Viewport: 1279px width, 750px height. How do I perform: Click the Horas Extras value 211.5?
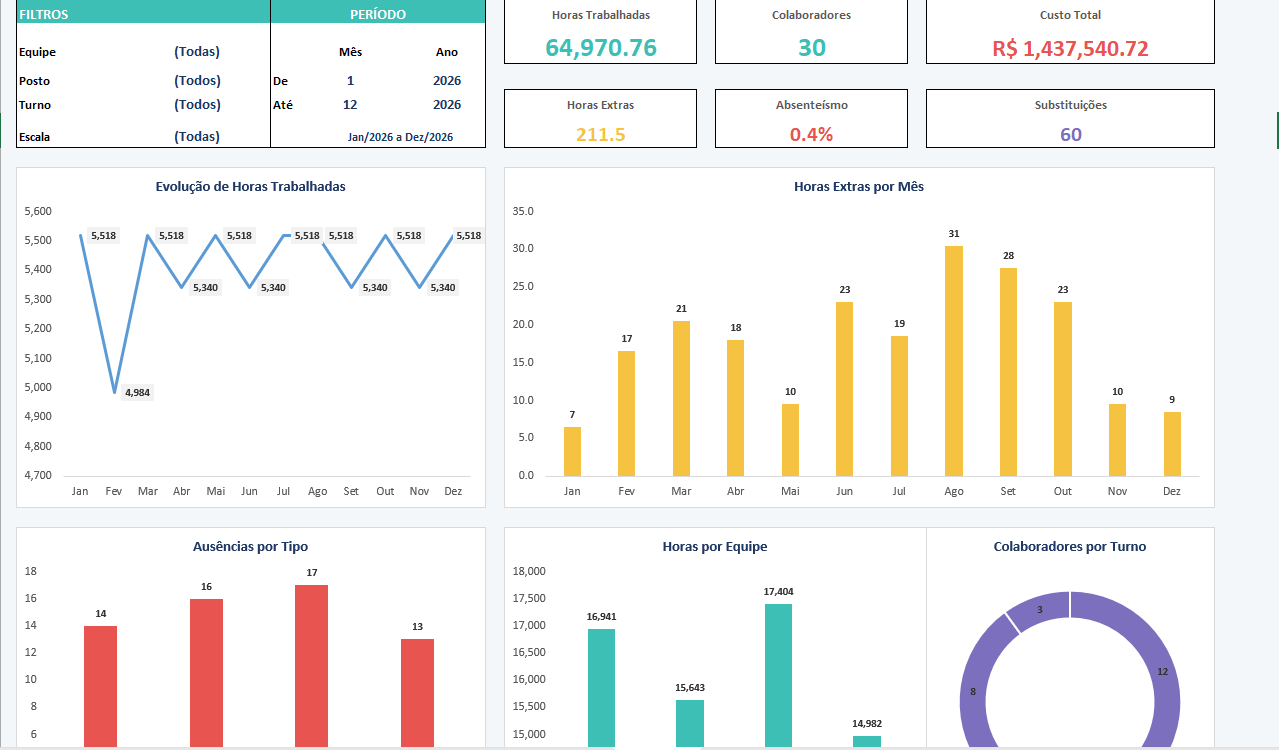[600, 134]
